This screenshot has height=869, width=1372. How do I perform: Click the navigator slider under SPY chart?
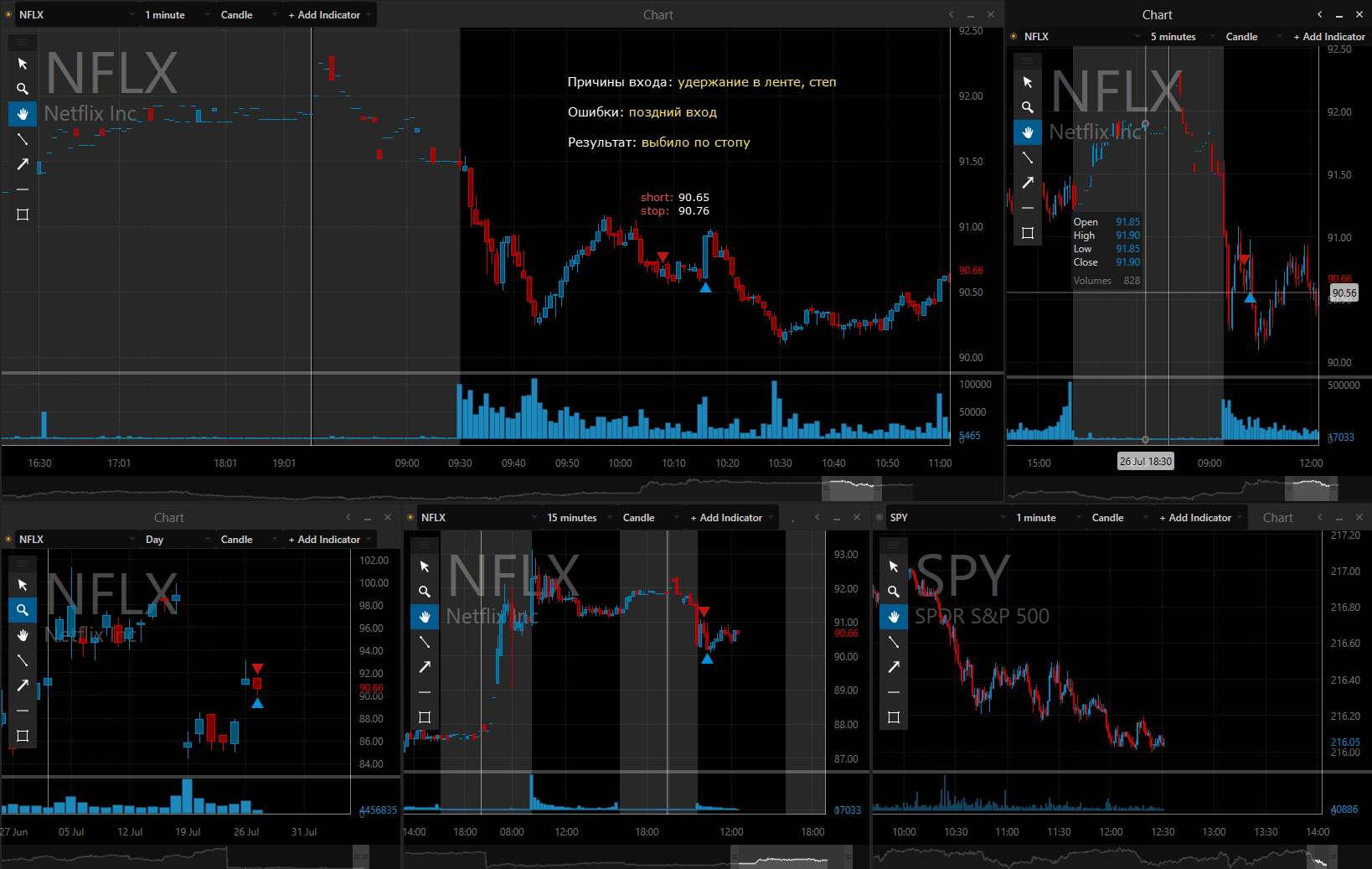point(1323,857)
